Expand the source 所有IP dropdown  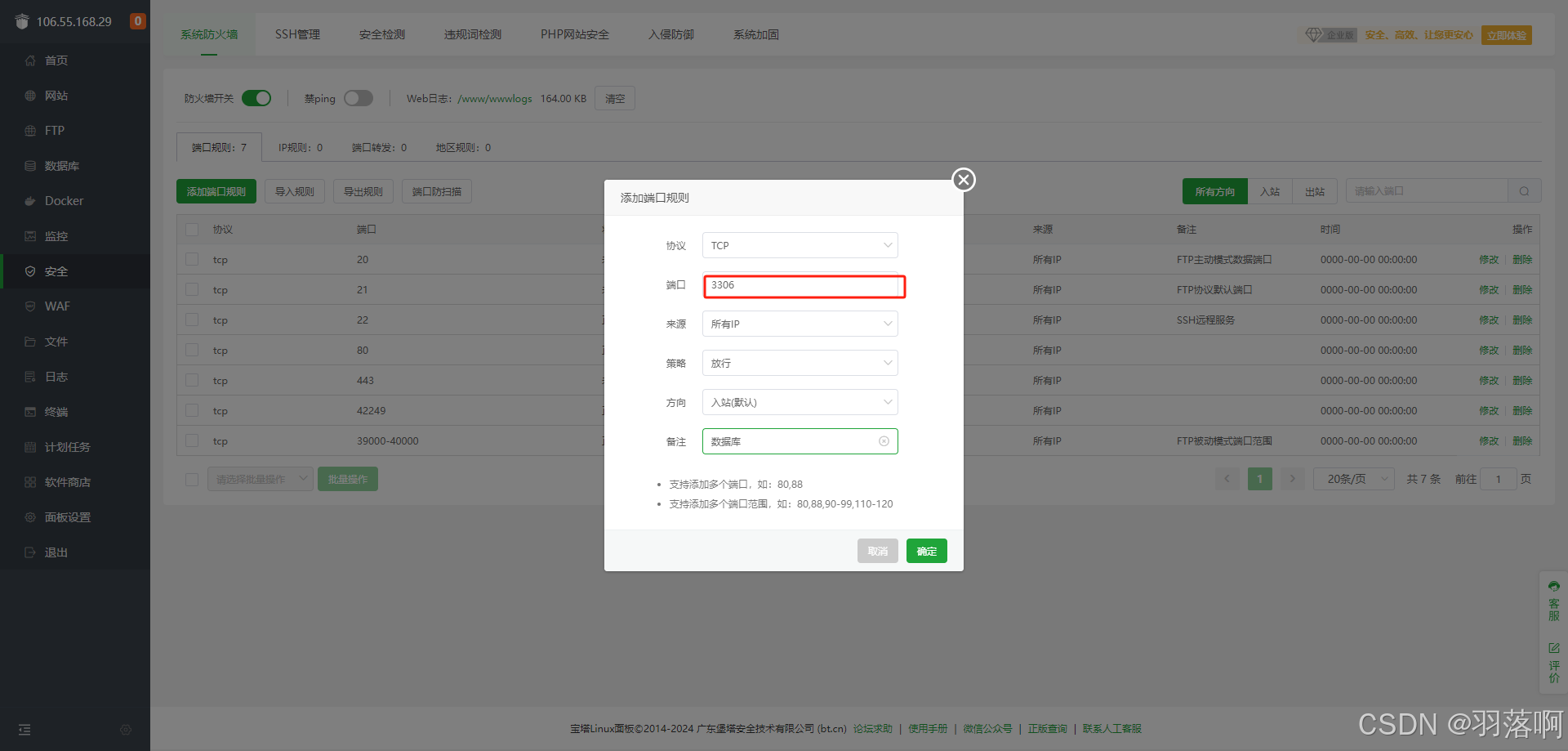coord(800,324)
